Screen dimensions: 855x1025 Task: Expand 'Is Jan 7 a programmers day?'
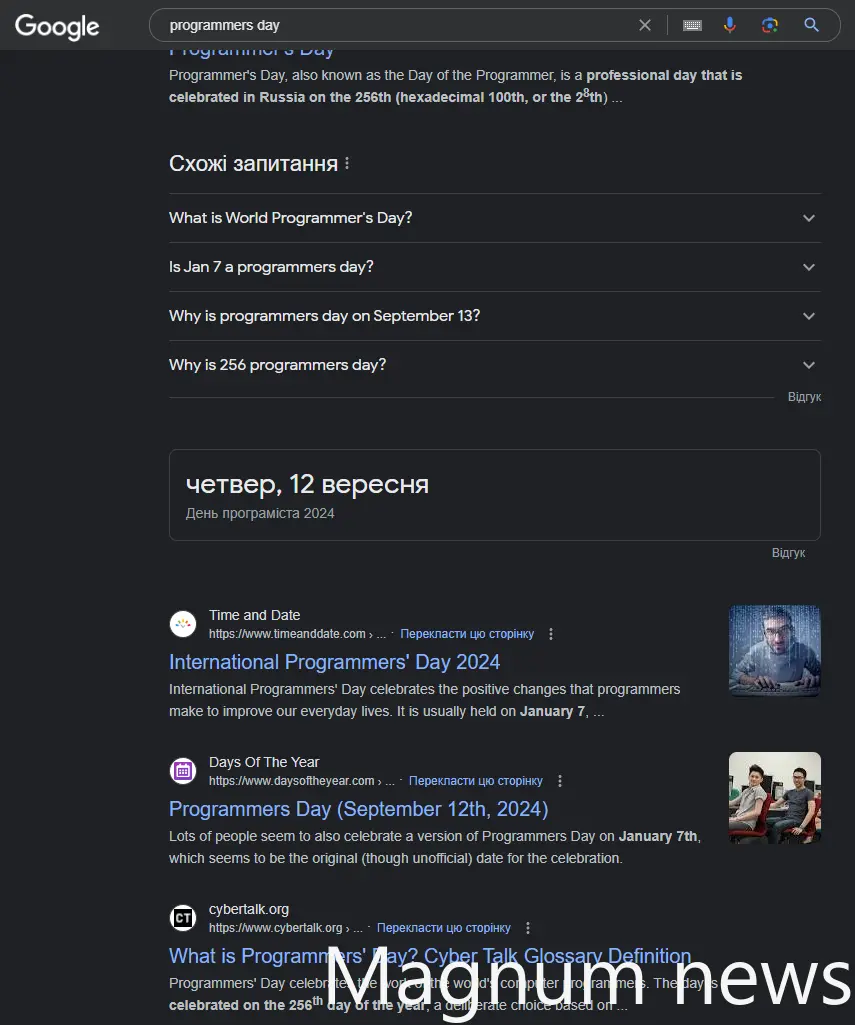[495, 267]
